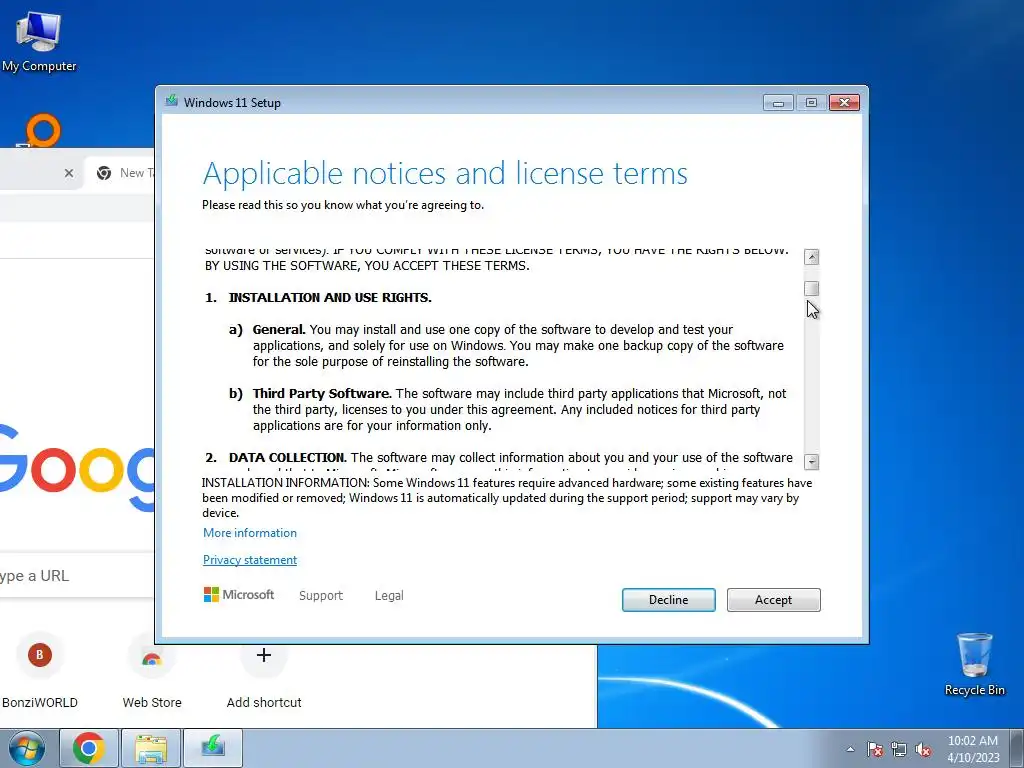Open the Support link in Setup

click(x=321, y=596)
